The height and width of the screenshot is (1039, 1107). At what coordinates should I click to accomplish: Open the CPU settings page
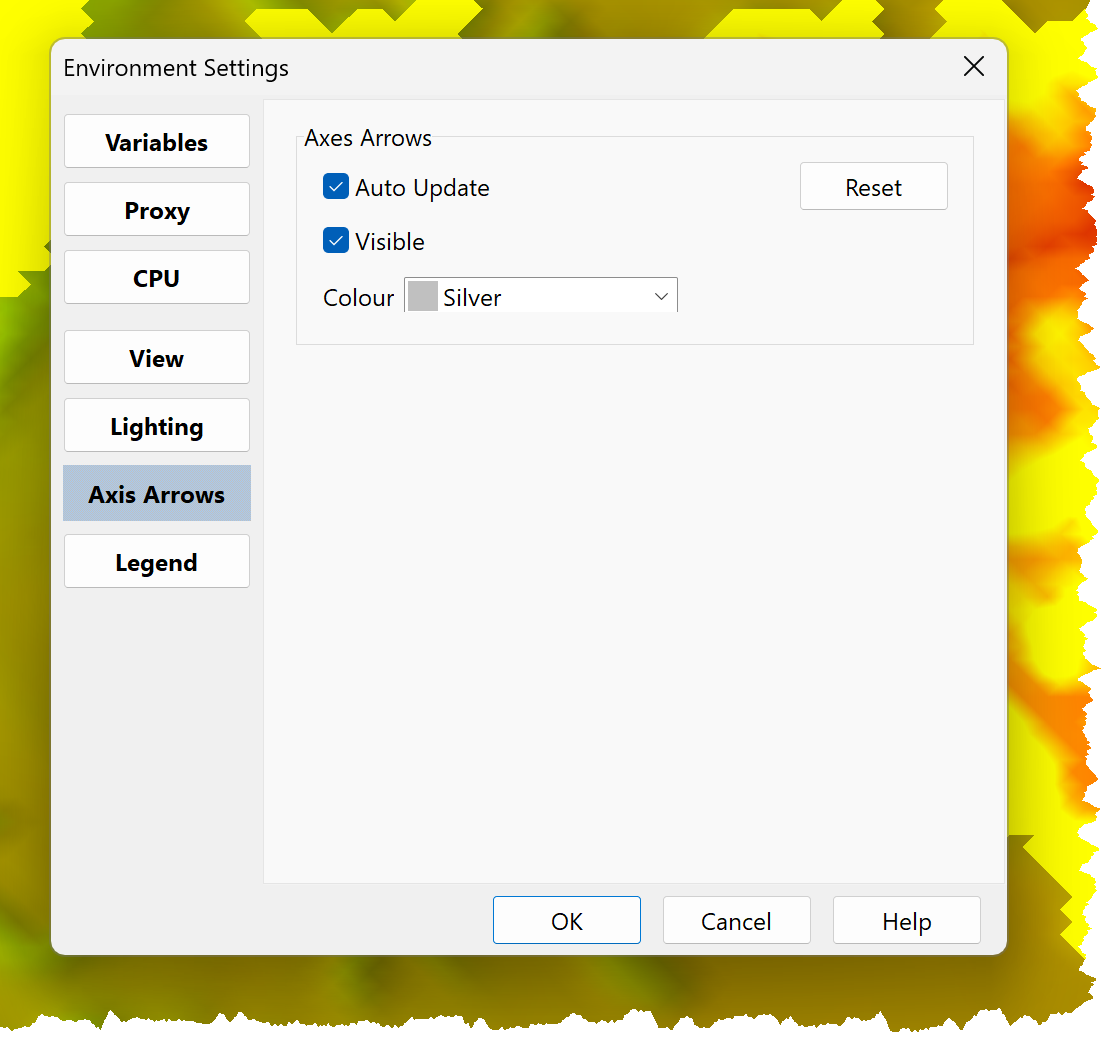point(157,277)
